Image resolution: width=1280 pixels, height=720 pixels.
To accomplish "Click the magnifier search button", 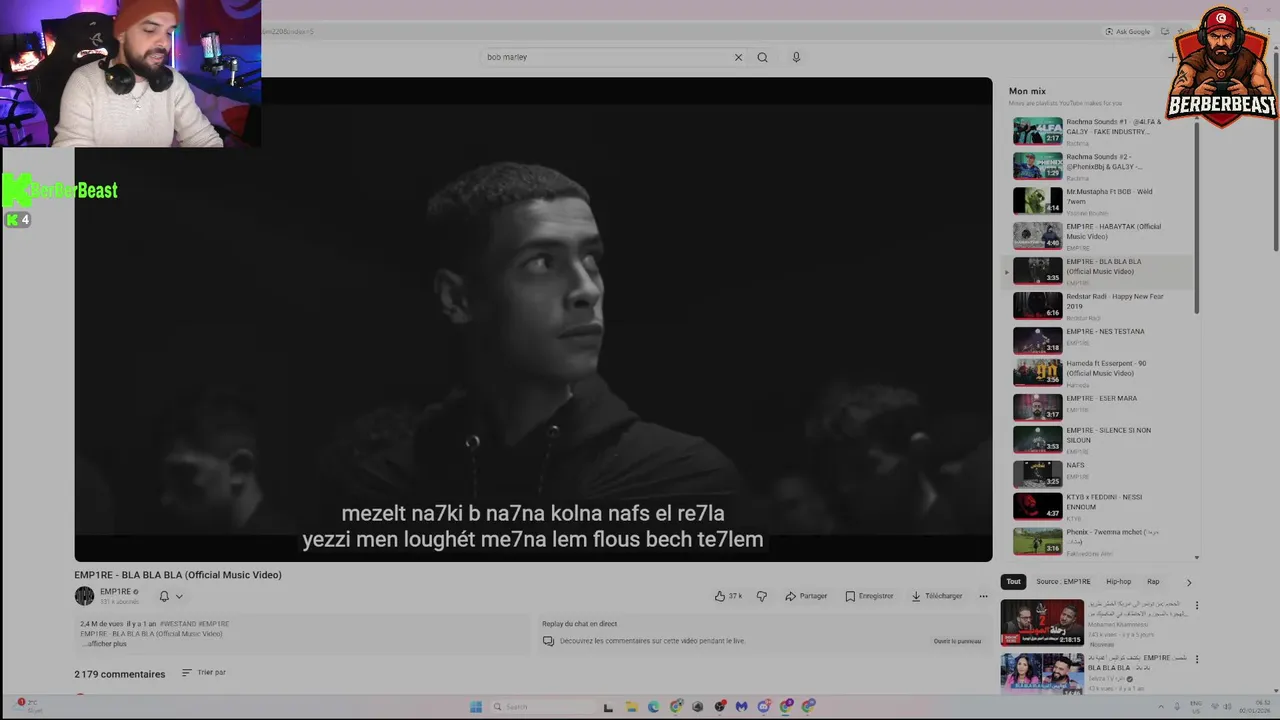I will point(762,57).
